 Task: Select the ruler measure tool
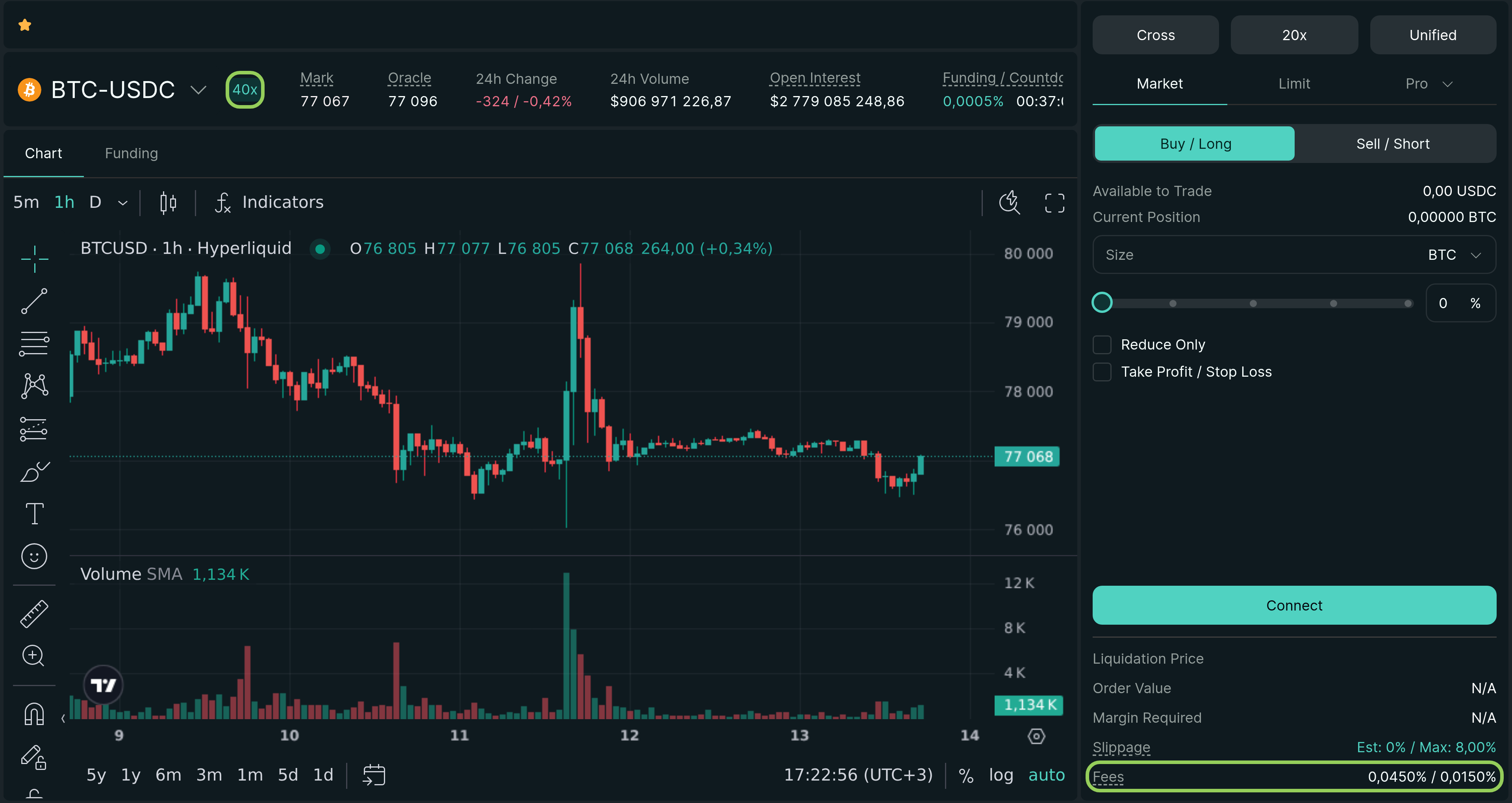click(x=34, y=613)
